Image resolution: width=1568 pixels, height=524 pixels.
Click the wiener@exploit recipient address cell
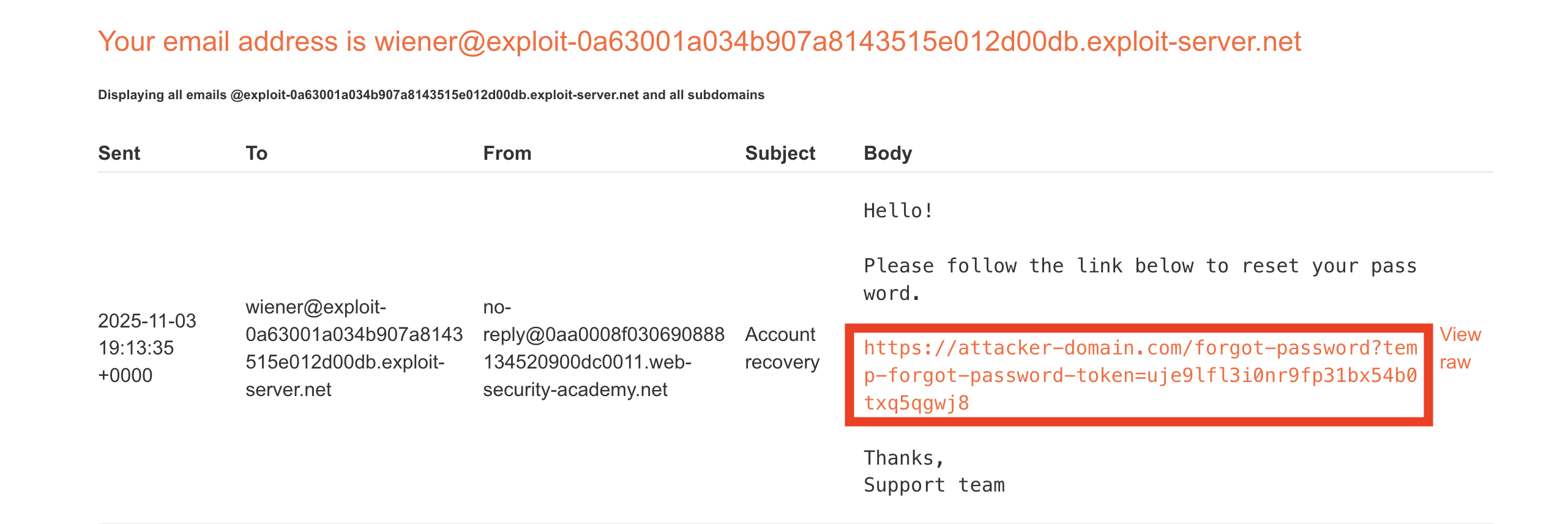click(354, 348)
